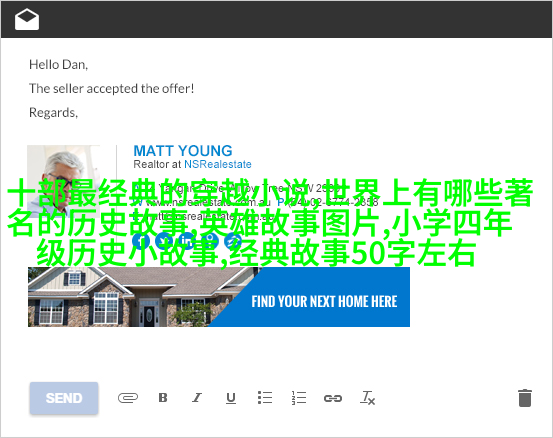This screenshot has height=438, width=553.
Task: Open the Facebook icon in signature
Action: [141, 241]
